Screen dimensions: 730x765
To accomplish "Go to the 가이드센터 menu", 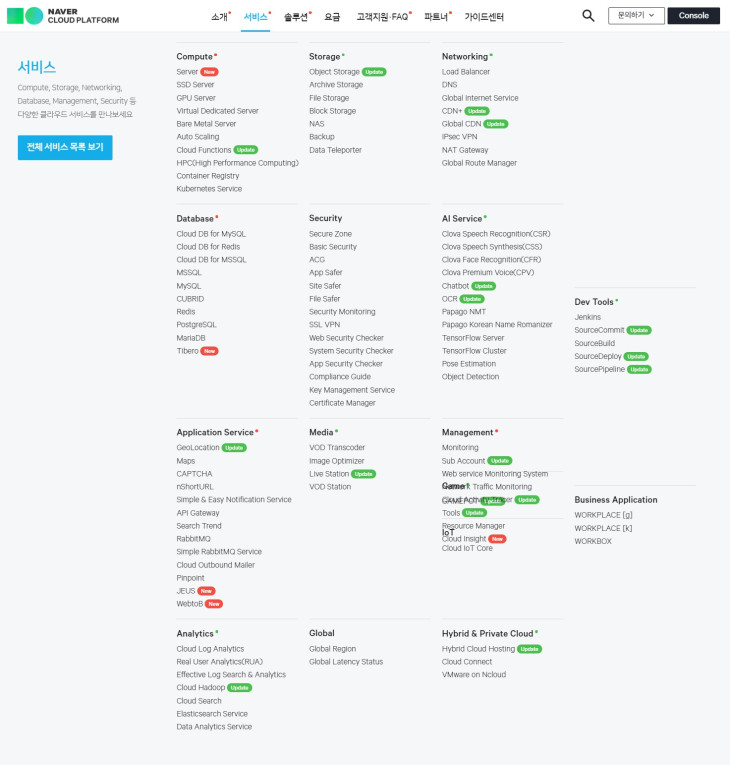I will pos(484,17).
